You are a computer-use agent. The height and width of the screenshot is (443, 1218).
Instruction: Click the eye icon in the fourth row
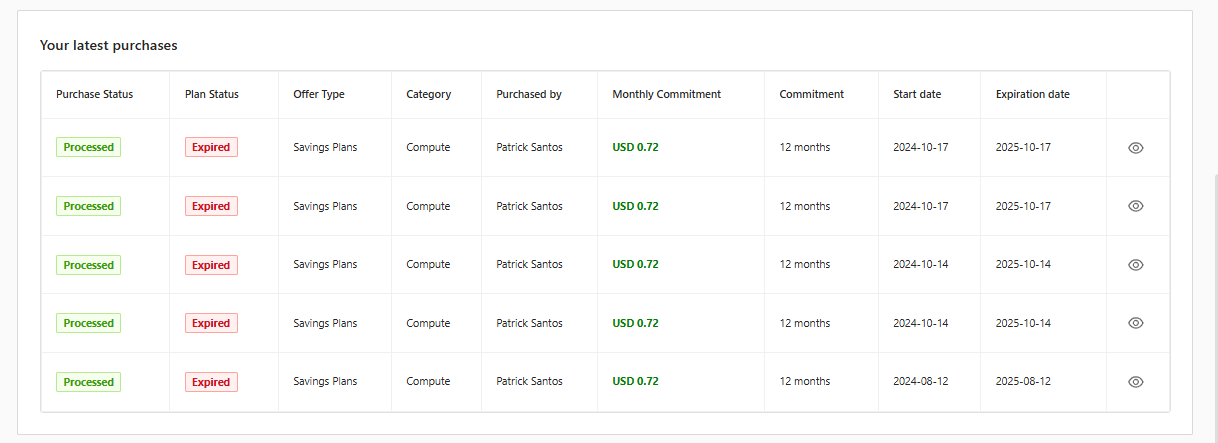1135,323
